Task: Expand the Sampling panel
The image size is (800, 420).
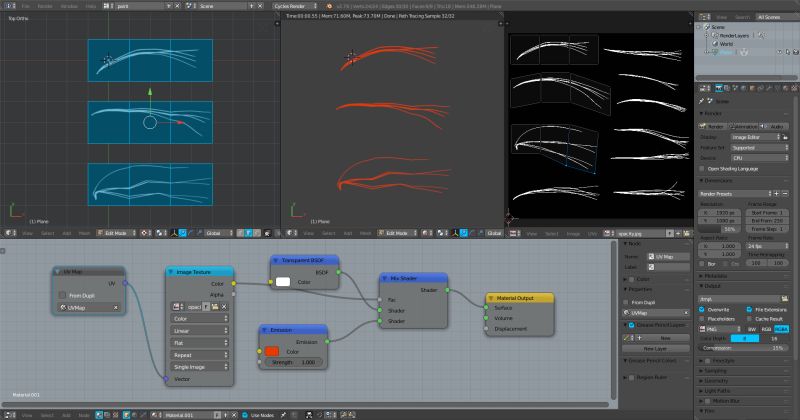Action: pyautogui.click(x=714, y=371)
